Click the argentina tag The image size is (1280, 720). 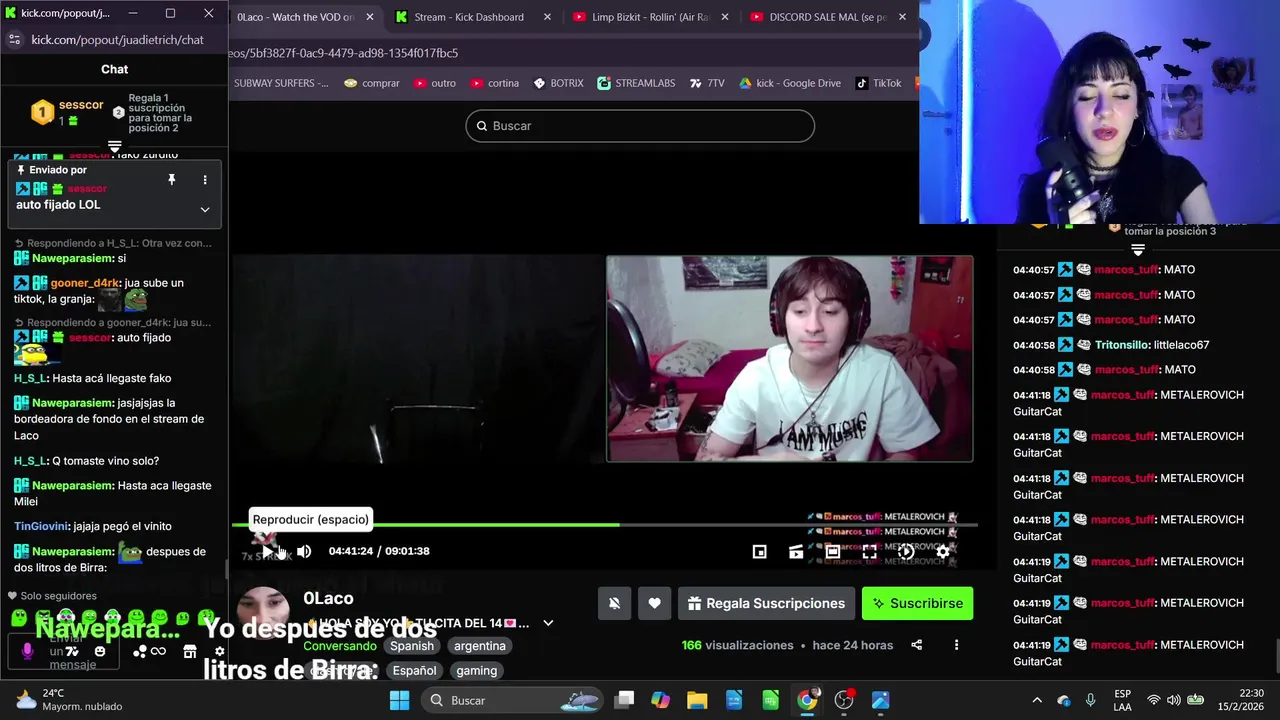click(x=480, y=646)
